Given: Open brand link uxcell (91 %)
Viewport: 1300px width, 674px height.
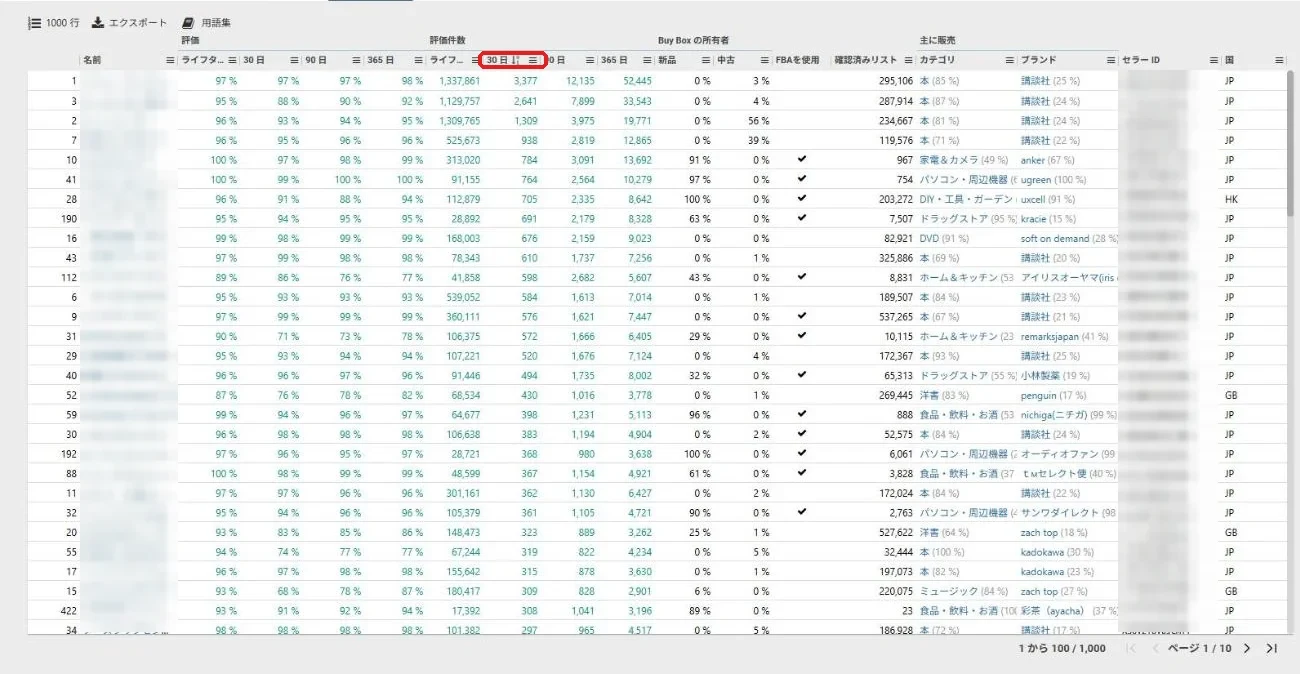Looking at the screenshot, I should pos(1048,199).
